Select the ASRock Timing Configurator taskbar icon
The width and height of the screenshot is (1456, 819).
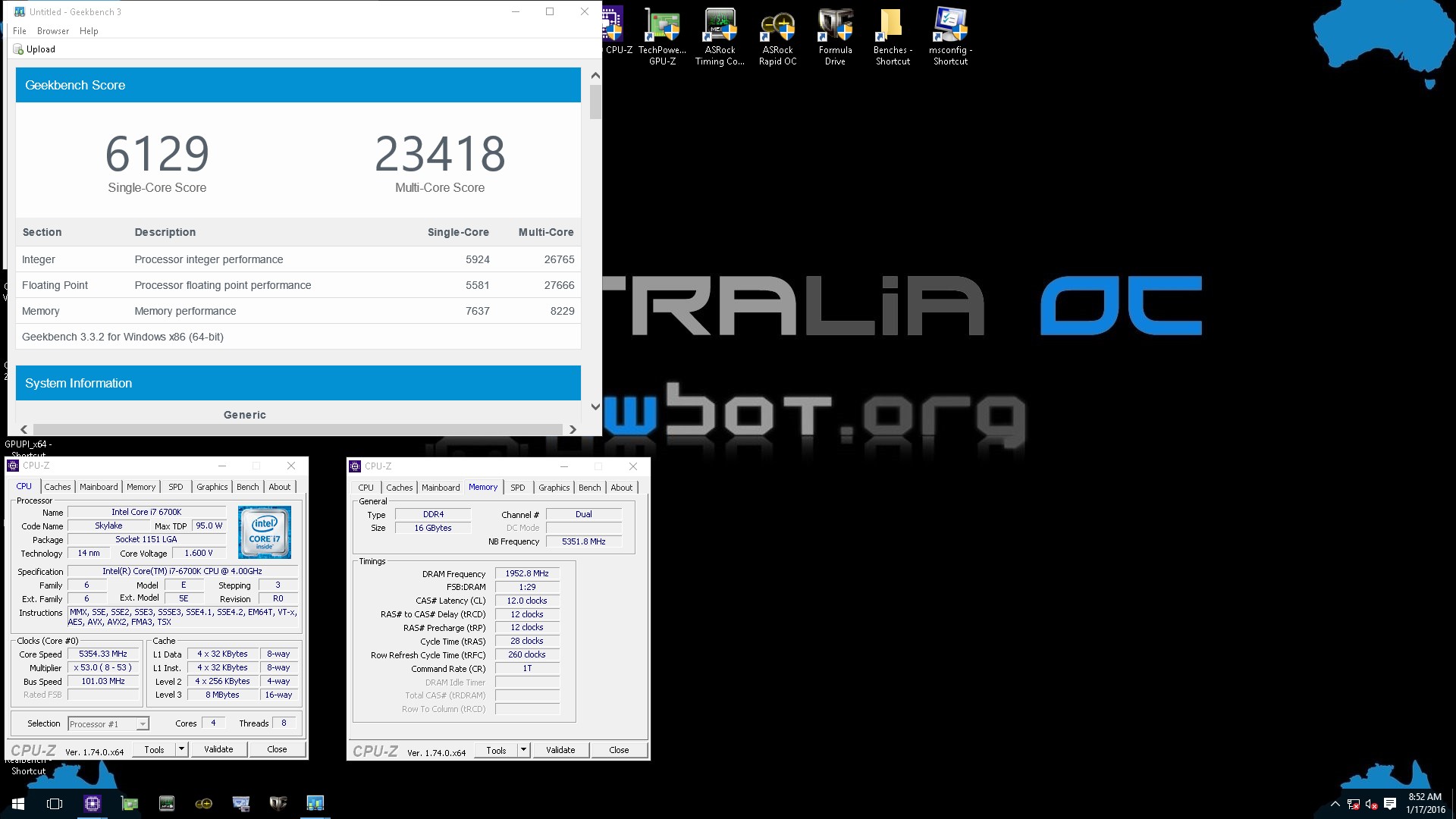pos(167,803)
